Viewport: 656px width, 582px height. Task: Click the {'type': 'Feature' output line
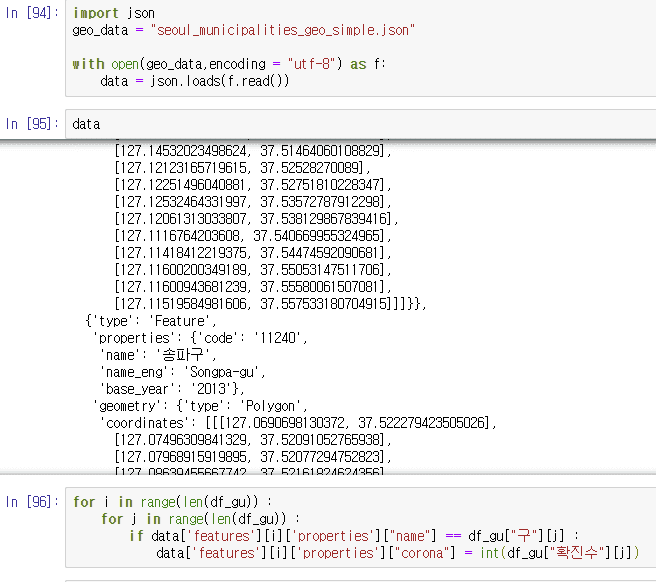(152, 320)
